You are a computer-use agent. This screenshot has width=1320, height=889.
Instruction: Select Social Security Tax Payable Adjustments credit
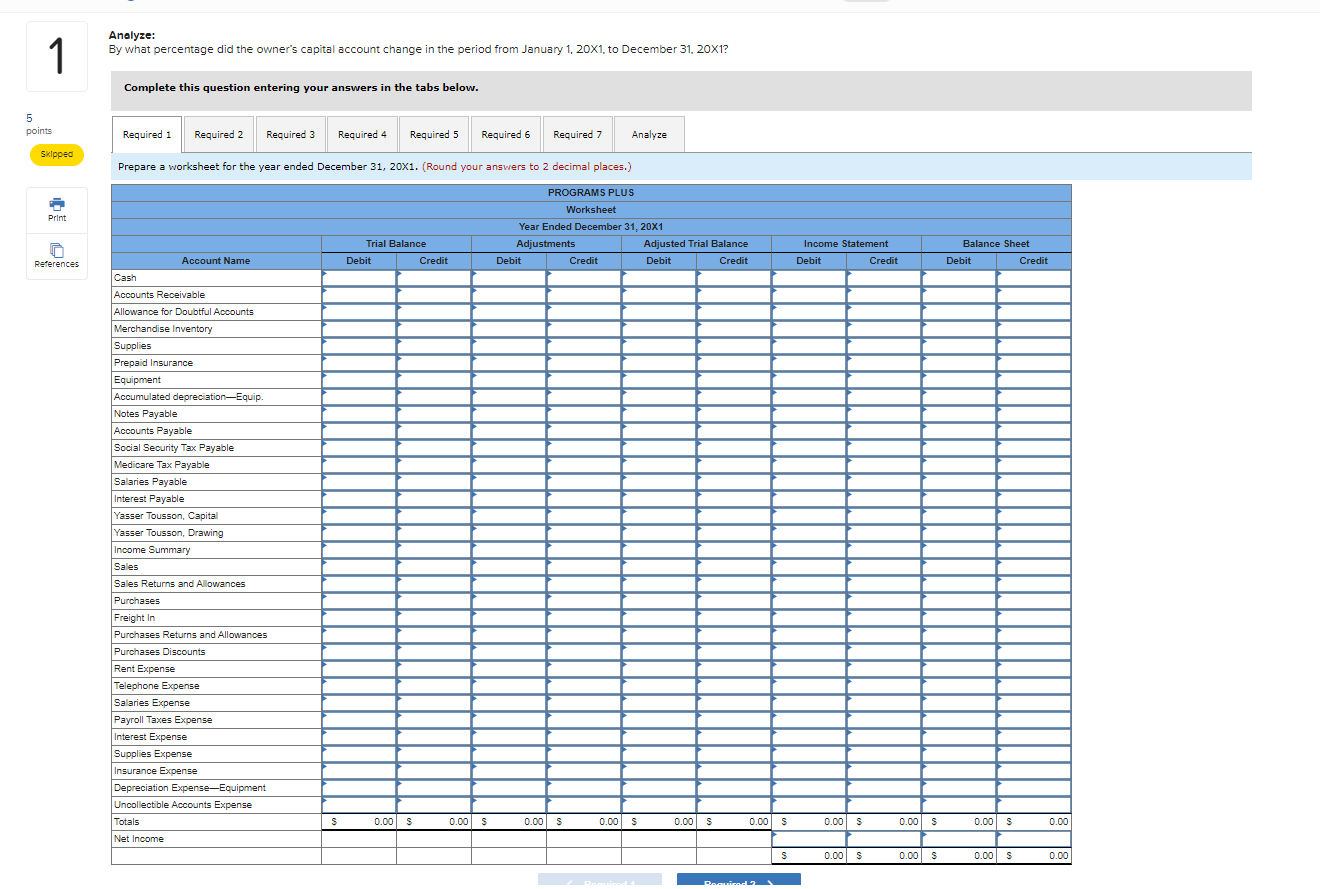tap(584, 448)
